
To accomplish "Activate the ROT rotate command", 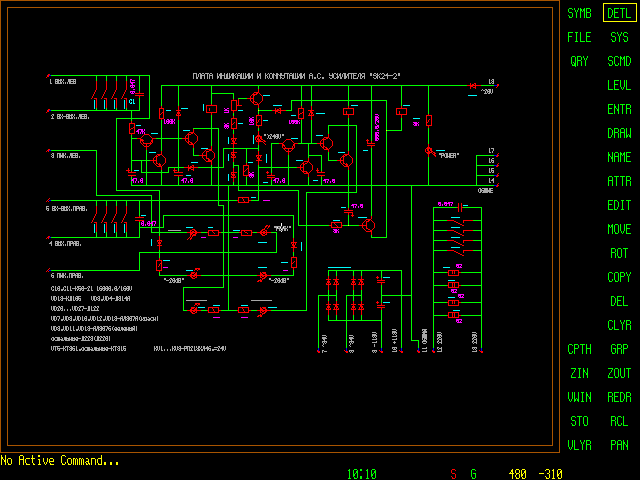I will click(x=619, y=253).
